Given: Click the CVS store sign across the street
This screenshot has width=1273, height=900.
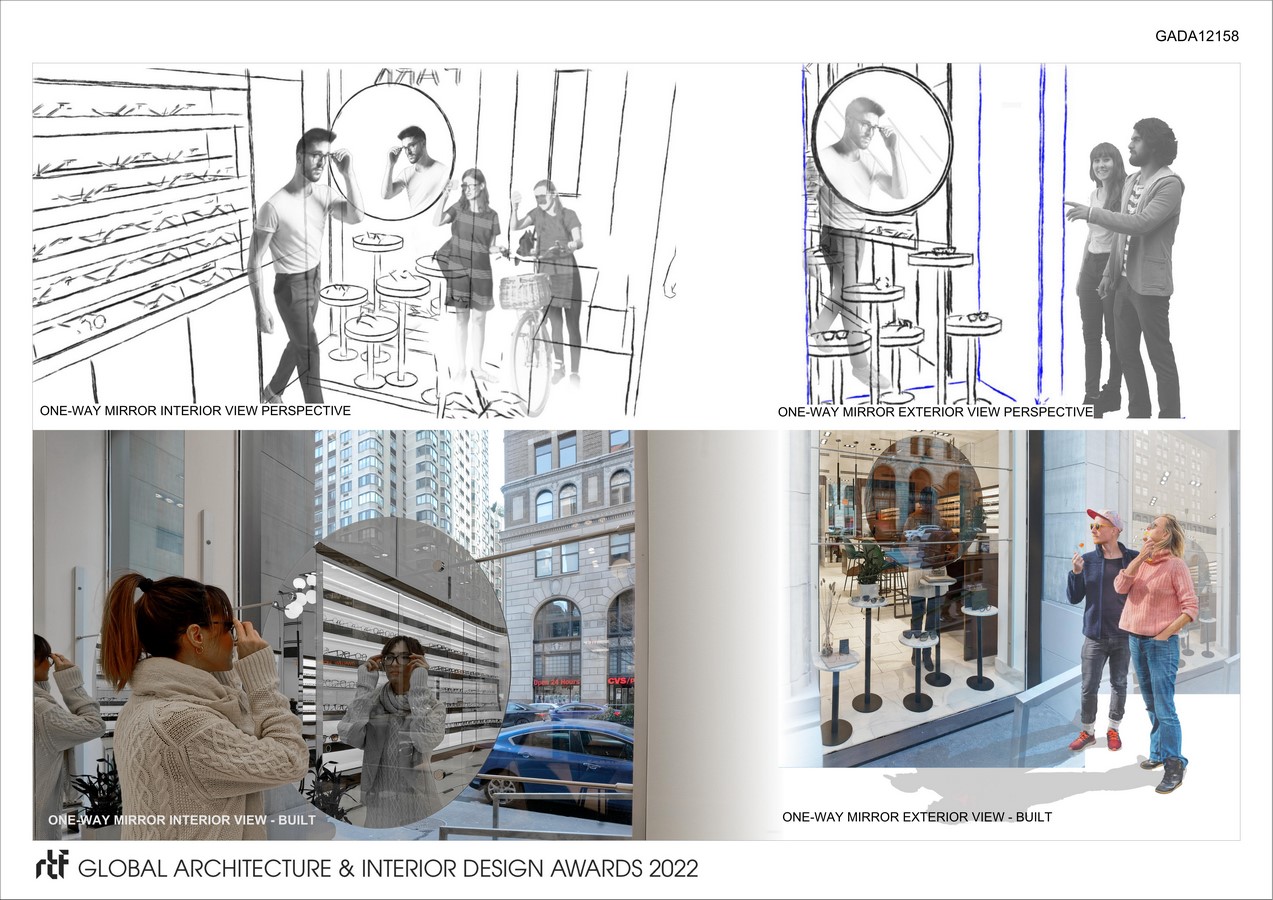Looking at the screenshot, I should [620, 682].
